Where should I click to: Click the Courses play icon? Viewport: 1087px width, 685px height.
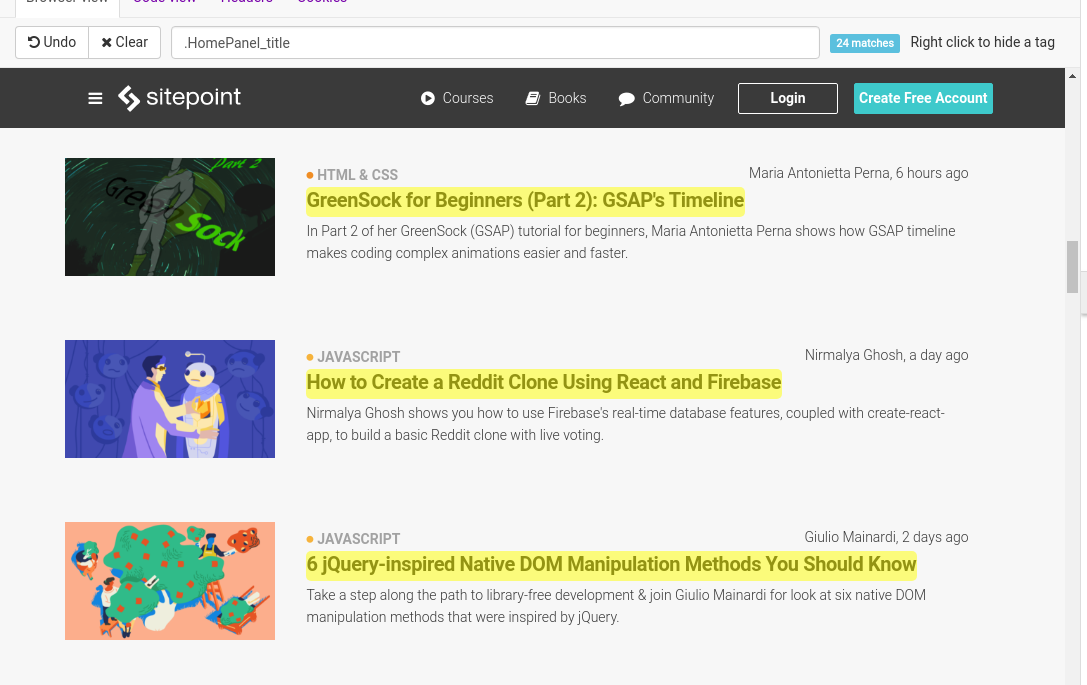point(428,98)
